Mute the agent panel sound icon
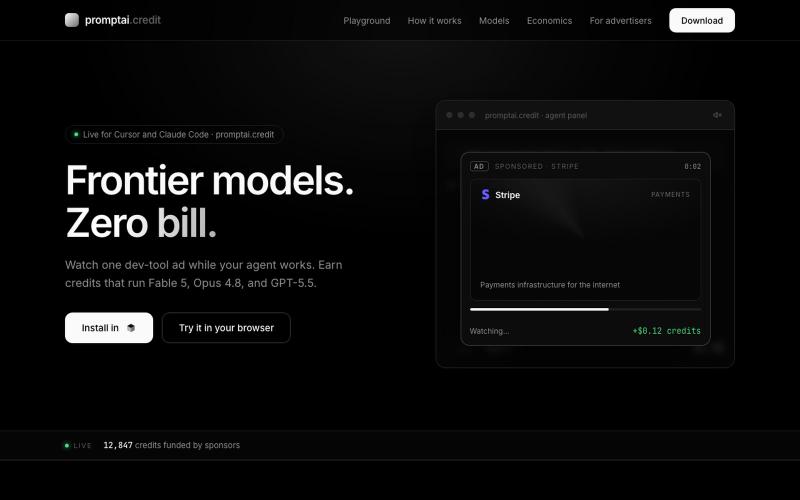The height and width of the screenshot is (500, 800). [717, 115]
